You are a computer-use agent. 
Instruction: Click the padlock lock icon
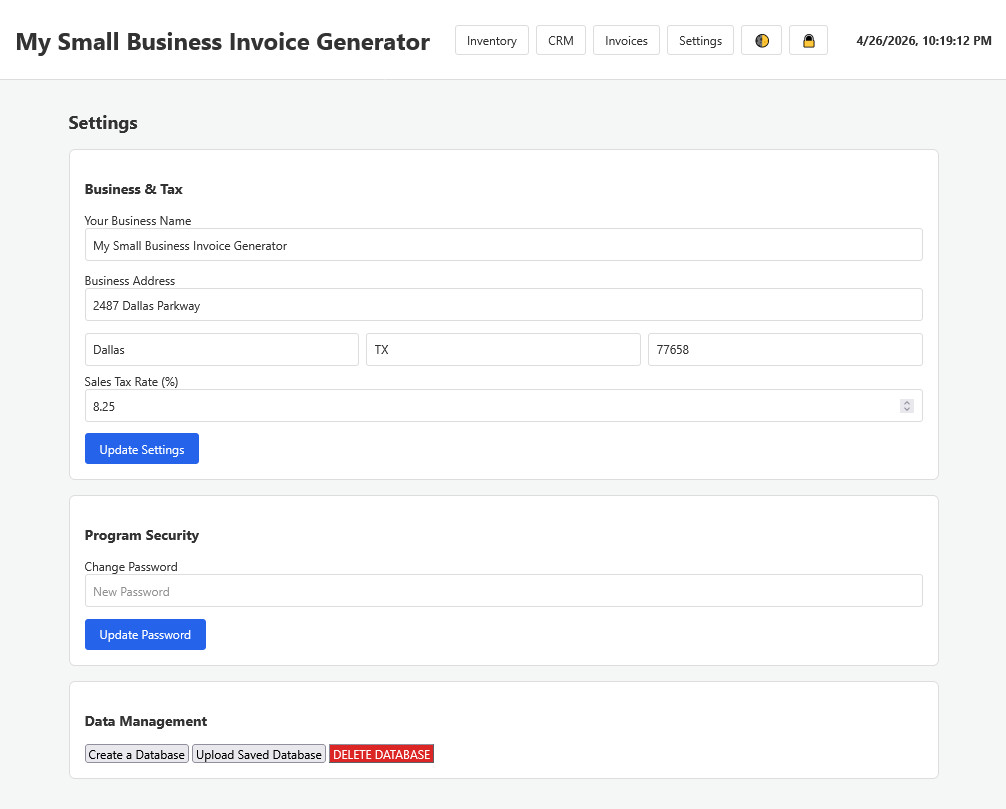[808, 40]
